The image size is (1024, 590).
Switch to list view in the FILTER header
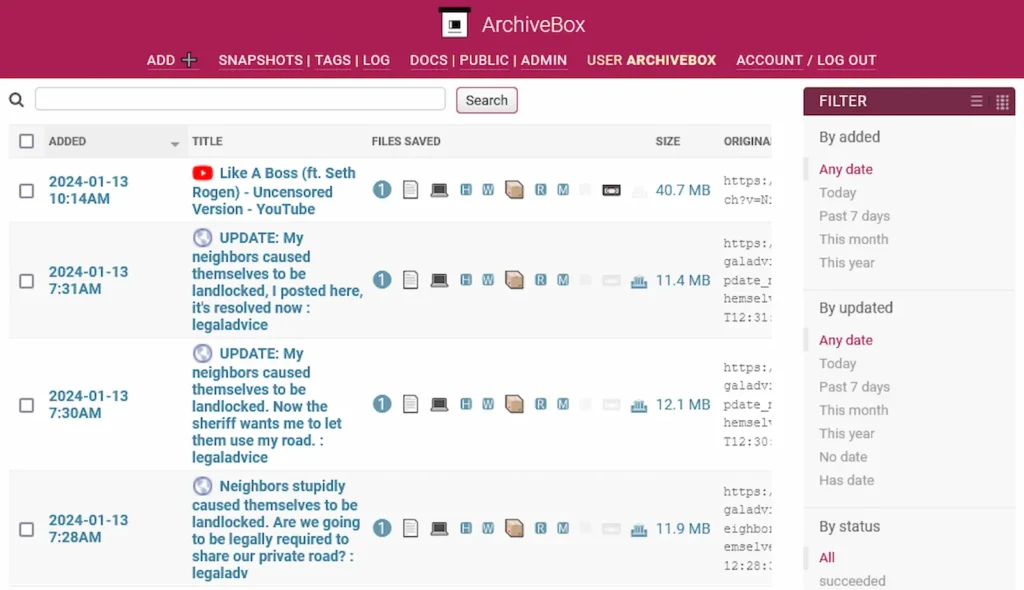977,100
